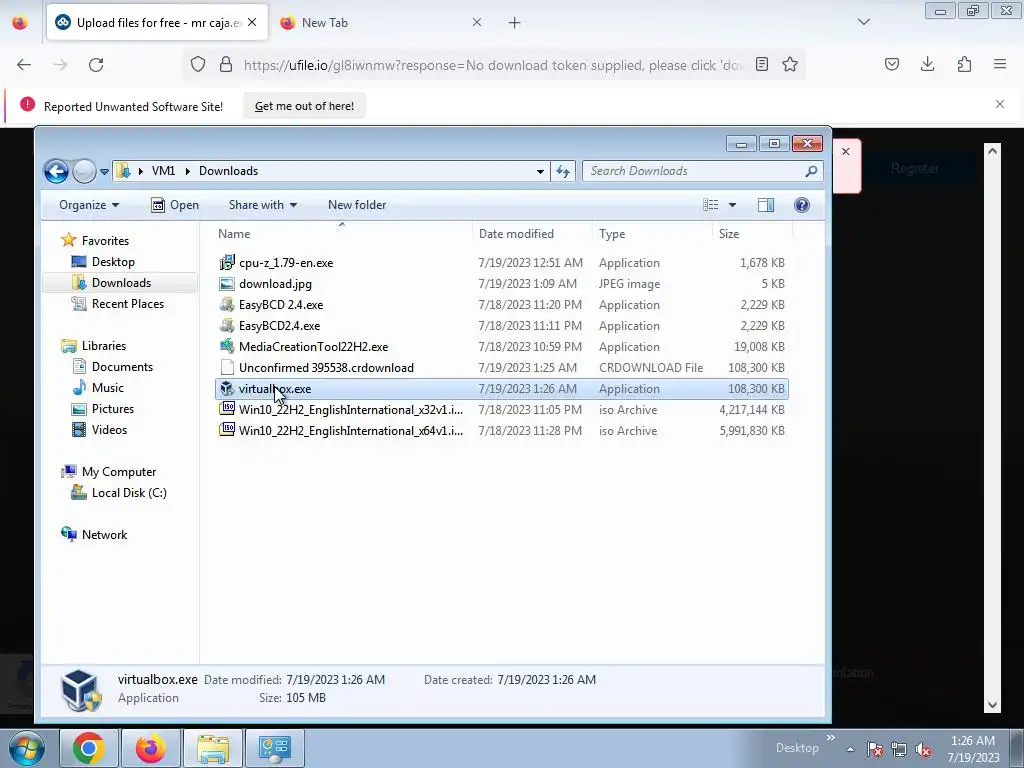This screenshot has width=1024, height=768.
Task: Select EasyBCD 2.4.exe file
Action: pyautogui.click(x=281, y=304)
